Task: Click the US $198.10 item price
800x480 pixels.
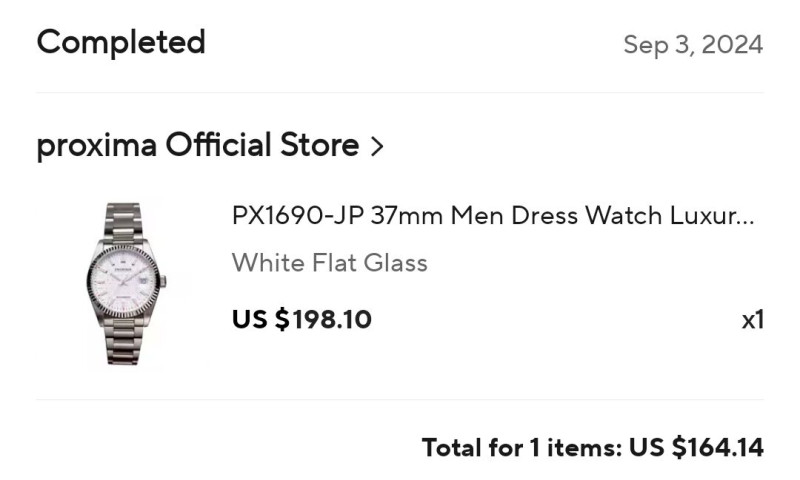Action: pos(302,319)
